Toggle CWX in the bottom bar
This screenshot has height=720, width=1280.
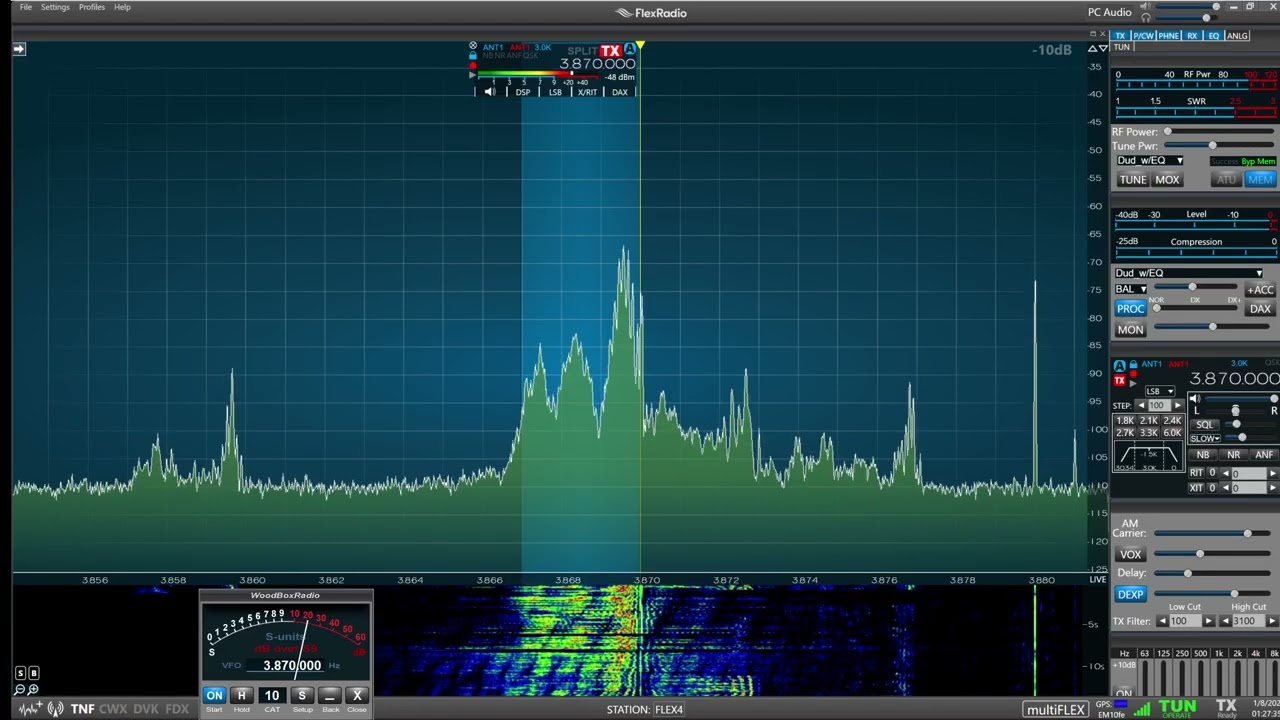[x=113, y=709]
